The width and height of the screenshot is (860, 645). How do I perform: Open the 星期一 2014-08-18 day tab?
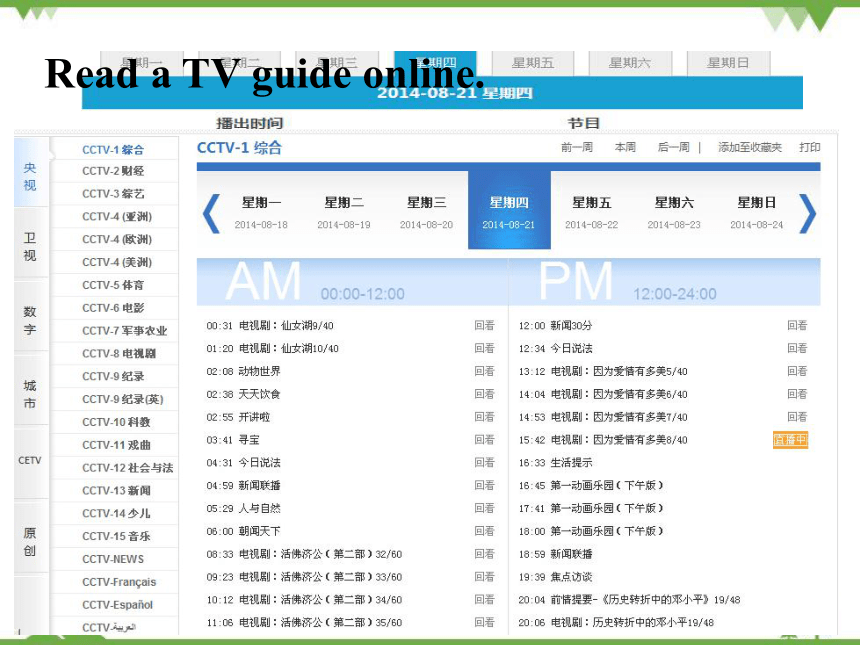tap(262, 212)
